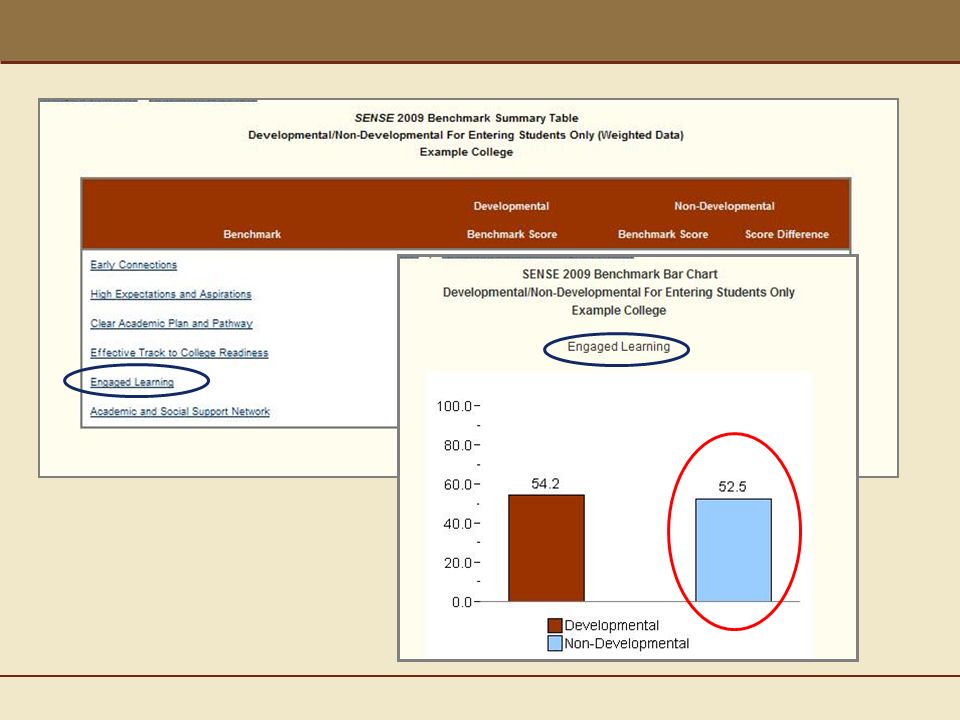The height and width of the screenshot is (720, 960).
Task: Click the 0.0 y-axis label
Action: pyautogui.click(x=462, y=602)
